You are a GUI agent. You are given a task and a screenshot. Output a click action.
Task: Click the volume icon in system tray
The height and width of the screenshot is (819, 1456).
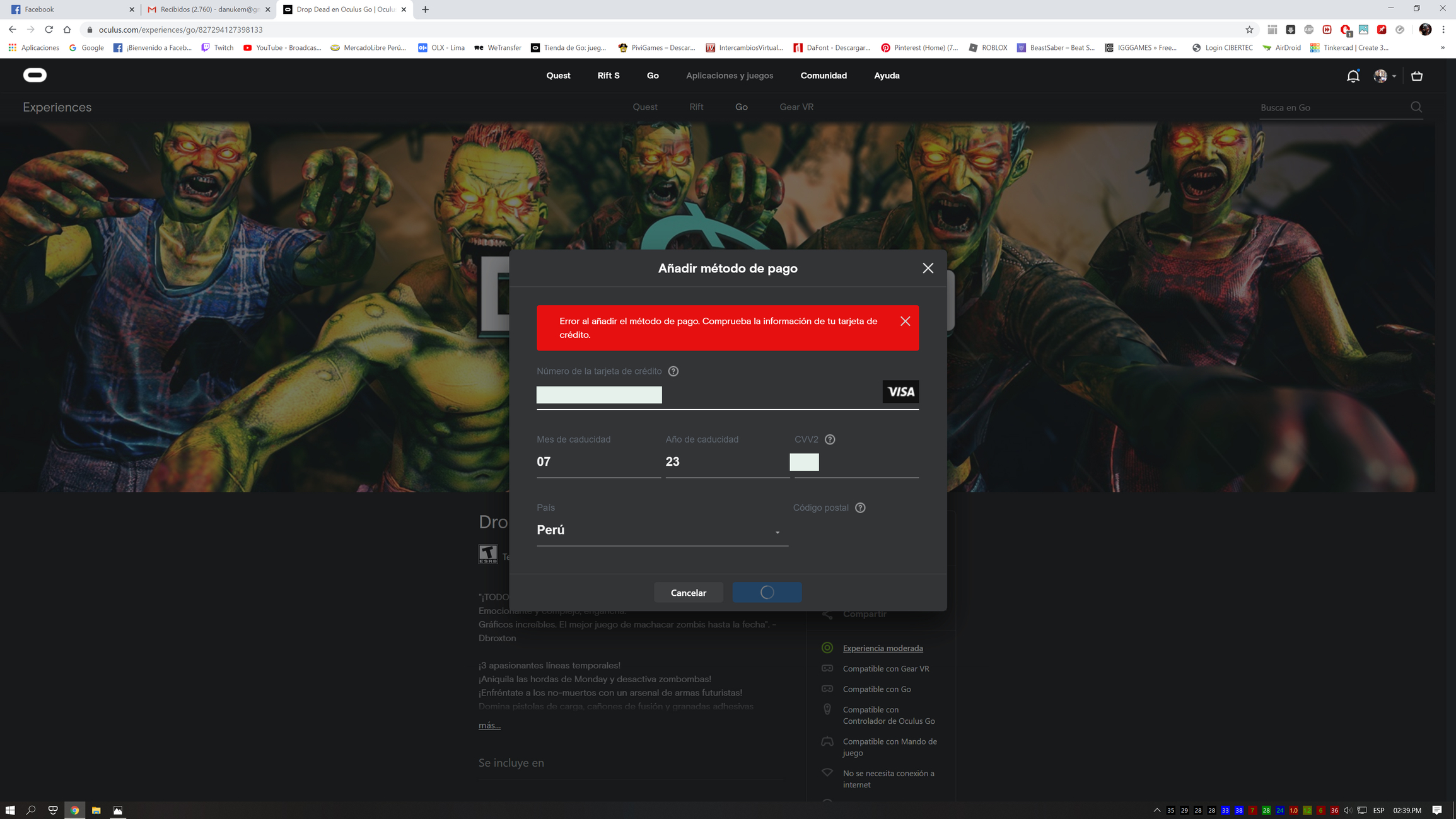pyautogui.click(x=1348, y=810)
